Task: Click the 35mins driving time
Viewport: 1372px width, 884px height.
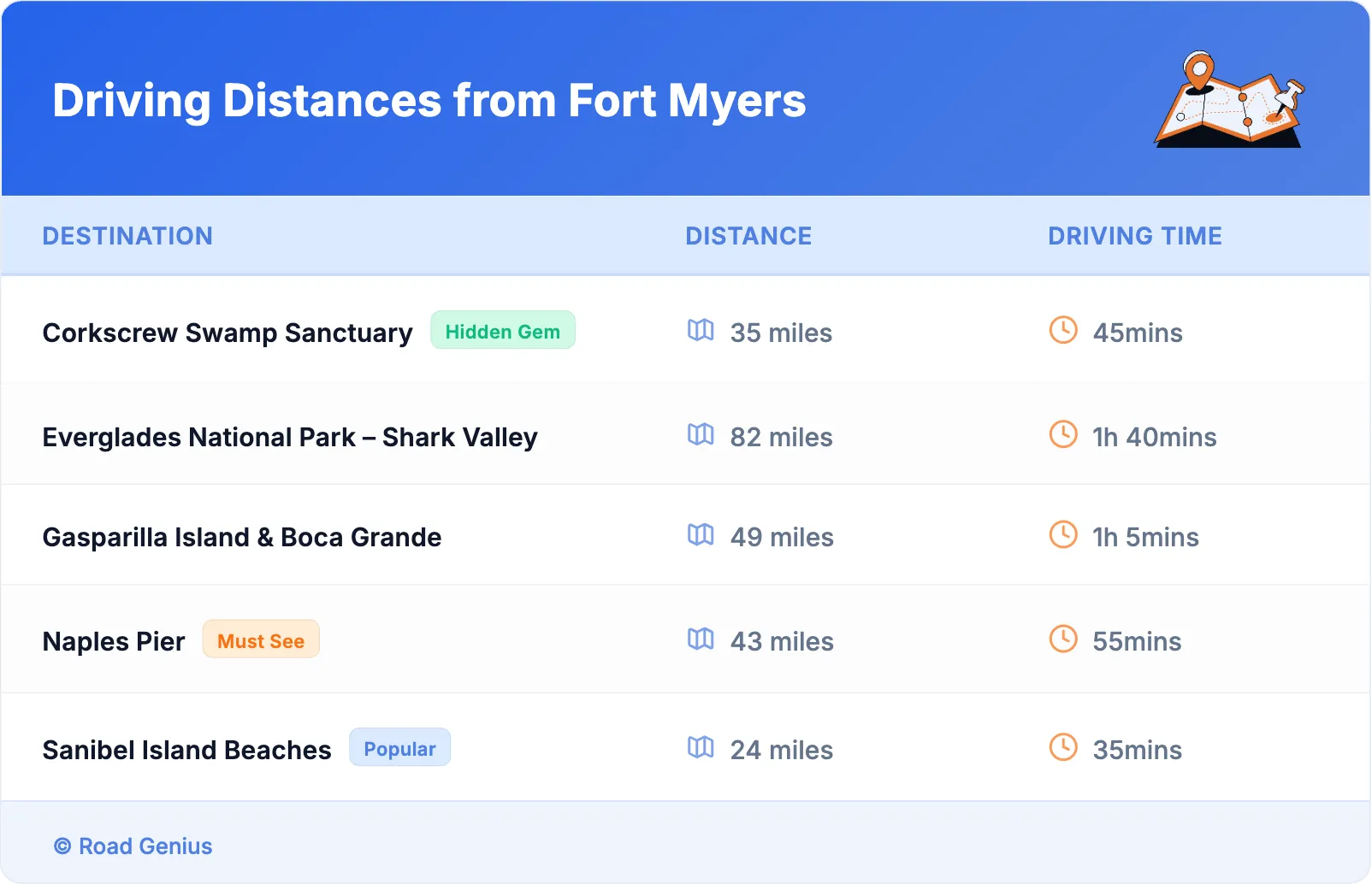Action: (1138, 750)
